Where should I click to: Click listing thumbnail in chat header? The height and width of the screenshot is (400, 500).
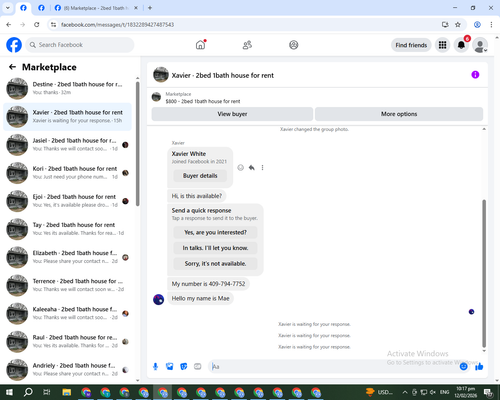[x=161, y=75]
